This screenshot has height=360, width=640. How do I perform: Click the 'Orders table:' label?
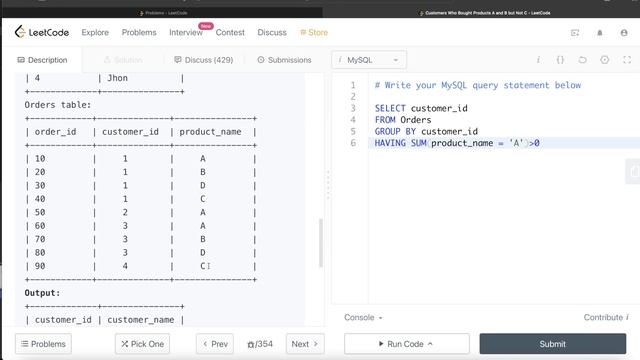pos(58,105)
